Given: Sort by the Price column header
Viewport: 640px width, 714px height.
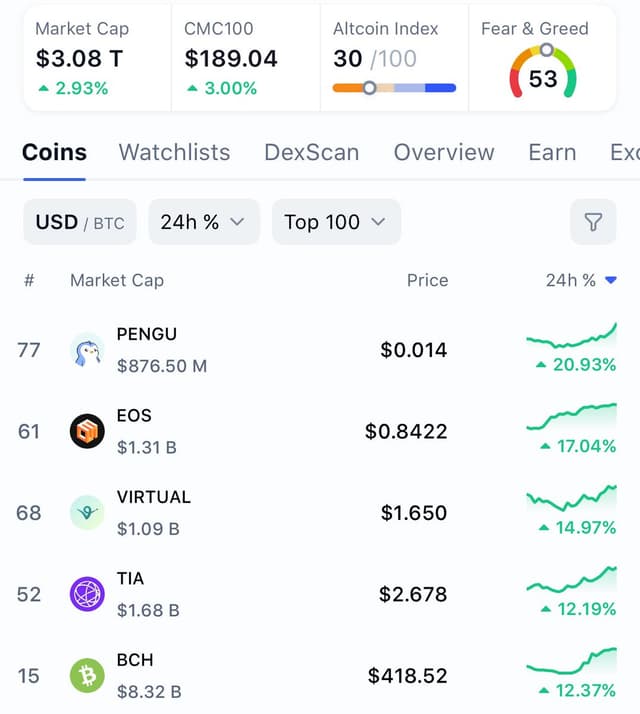Looking at the screenshot, I should tap(427, 280).
